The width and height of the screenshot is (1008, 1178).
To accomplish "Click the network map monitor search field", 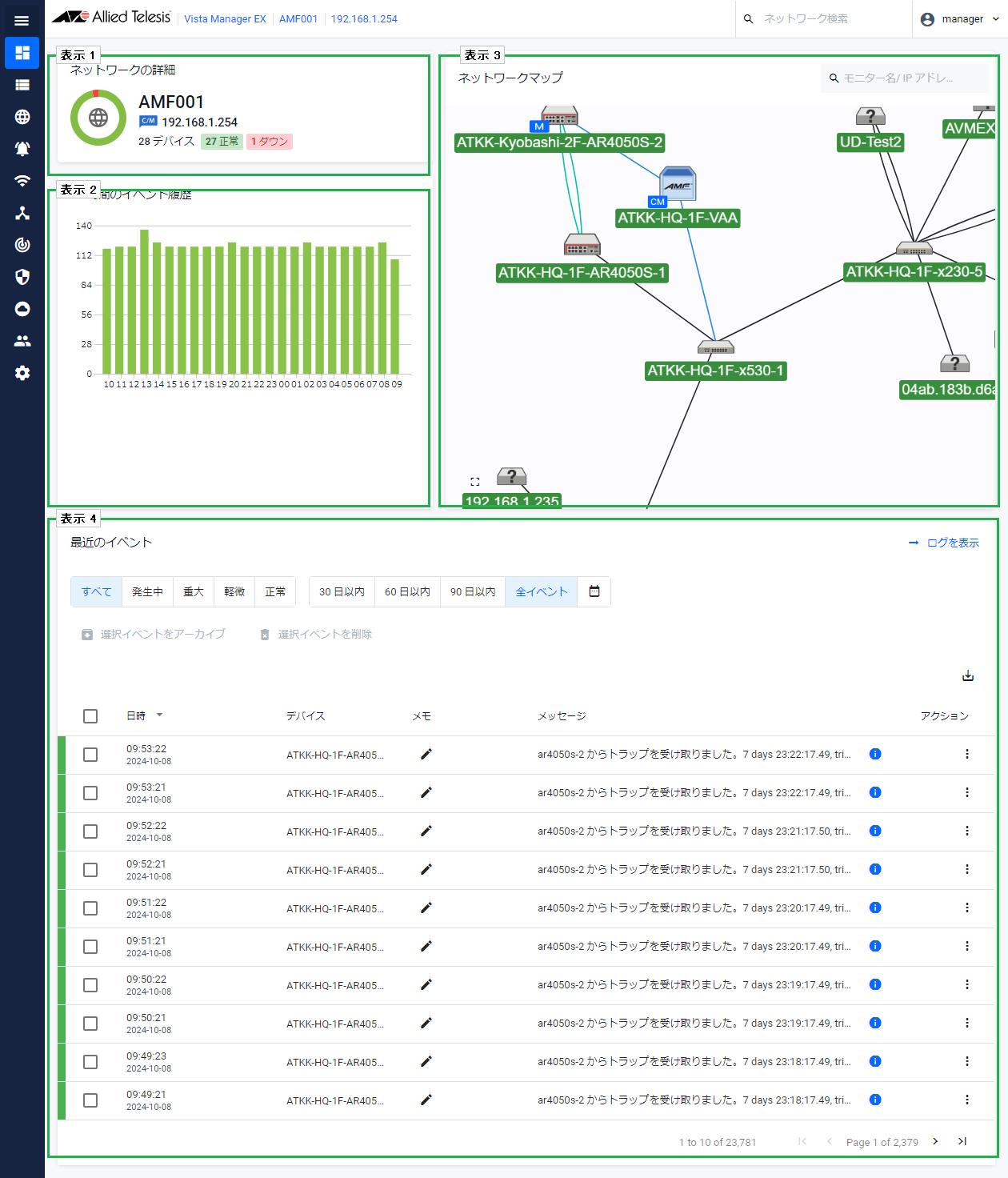I will click(905, 78).
